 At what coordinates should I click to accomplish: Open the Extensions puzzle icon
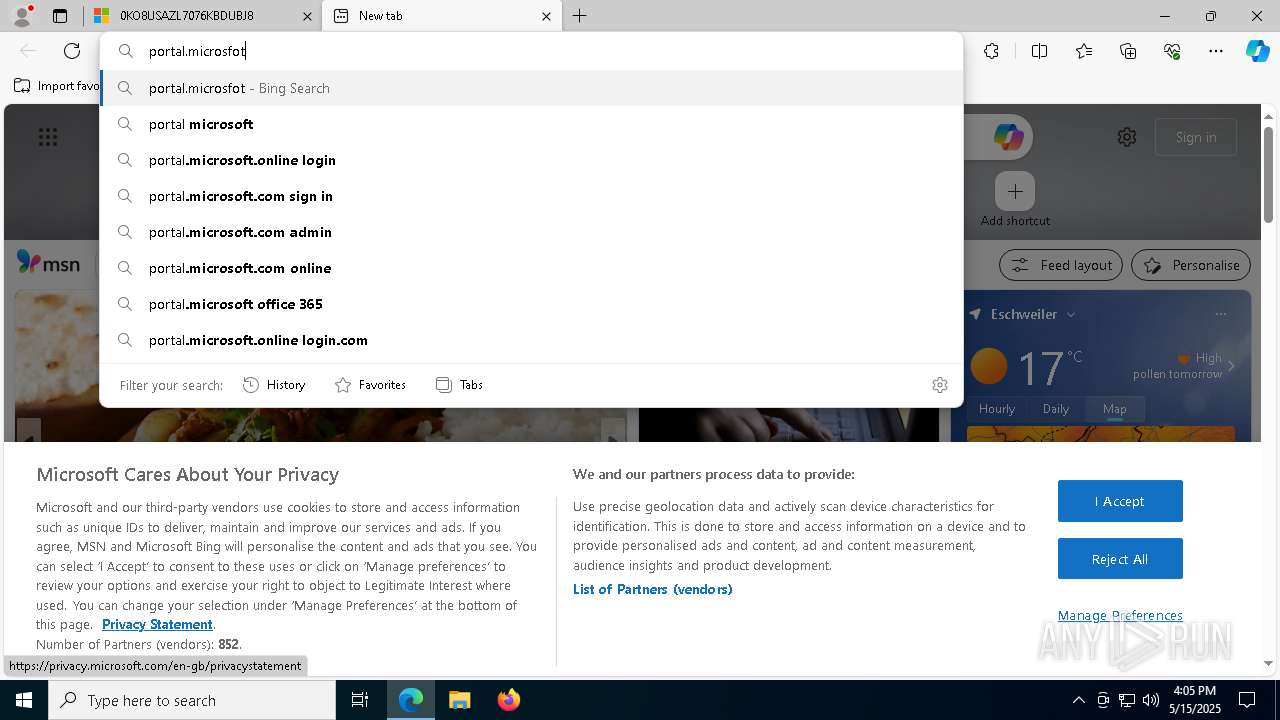(x=991, y=51)
